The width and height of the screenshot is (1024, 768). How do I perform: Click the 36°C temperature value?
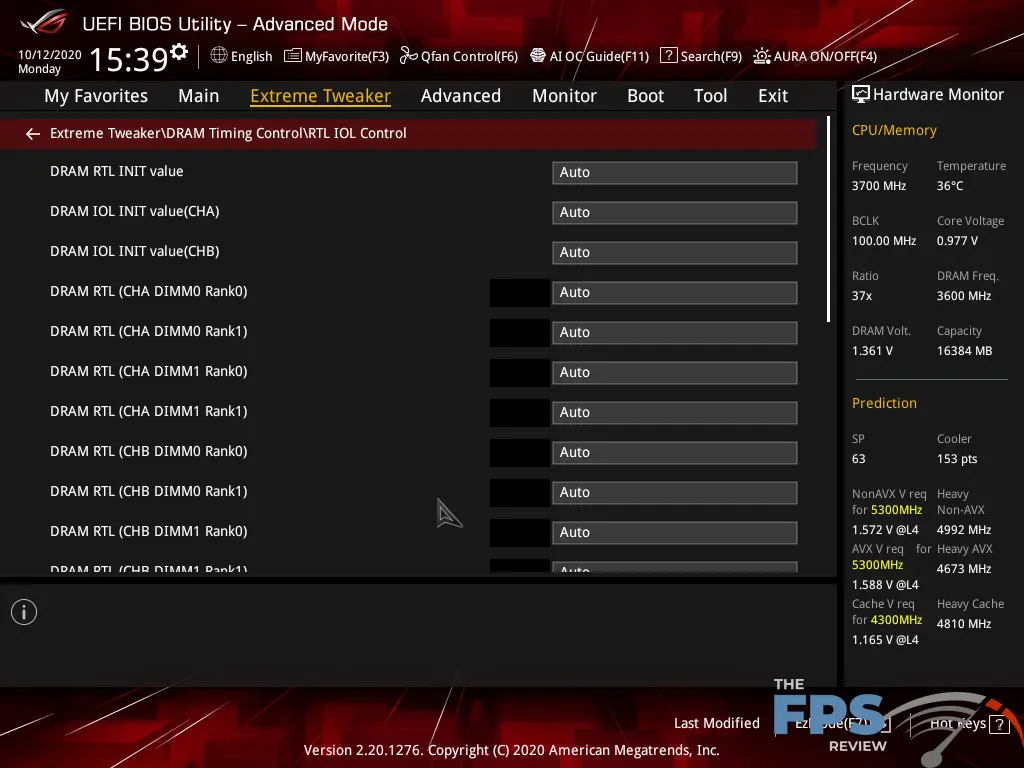(x=950, y=186)
